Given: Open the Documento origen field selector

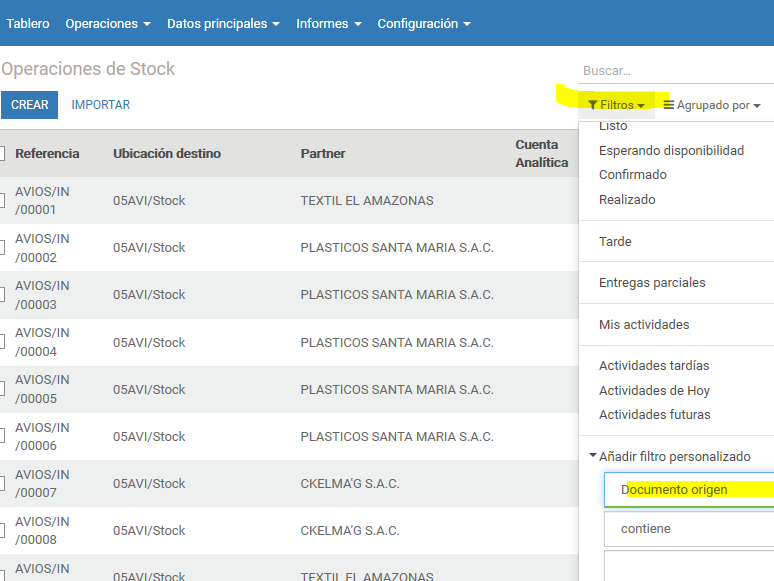Looking at the screenshot, I should [x=689, y=490].
